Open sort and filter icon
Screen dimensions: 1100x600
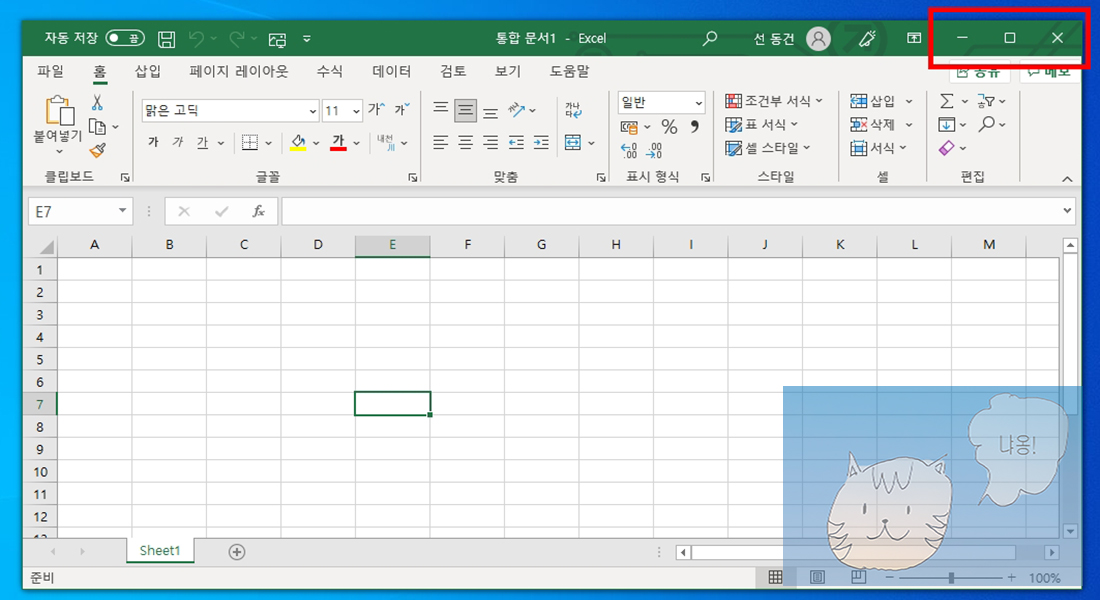[x=986, y=102]
